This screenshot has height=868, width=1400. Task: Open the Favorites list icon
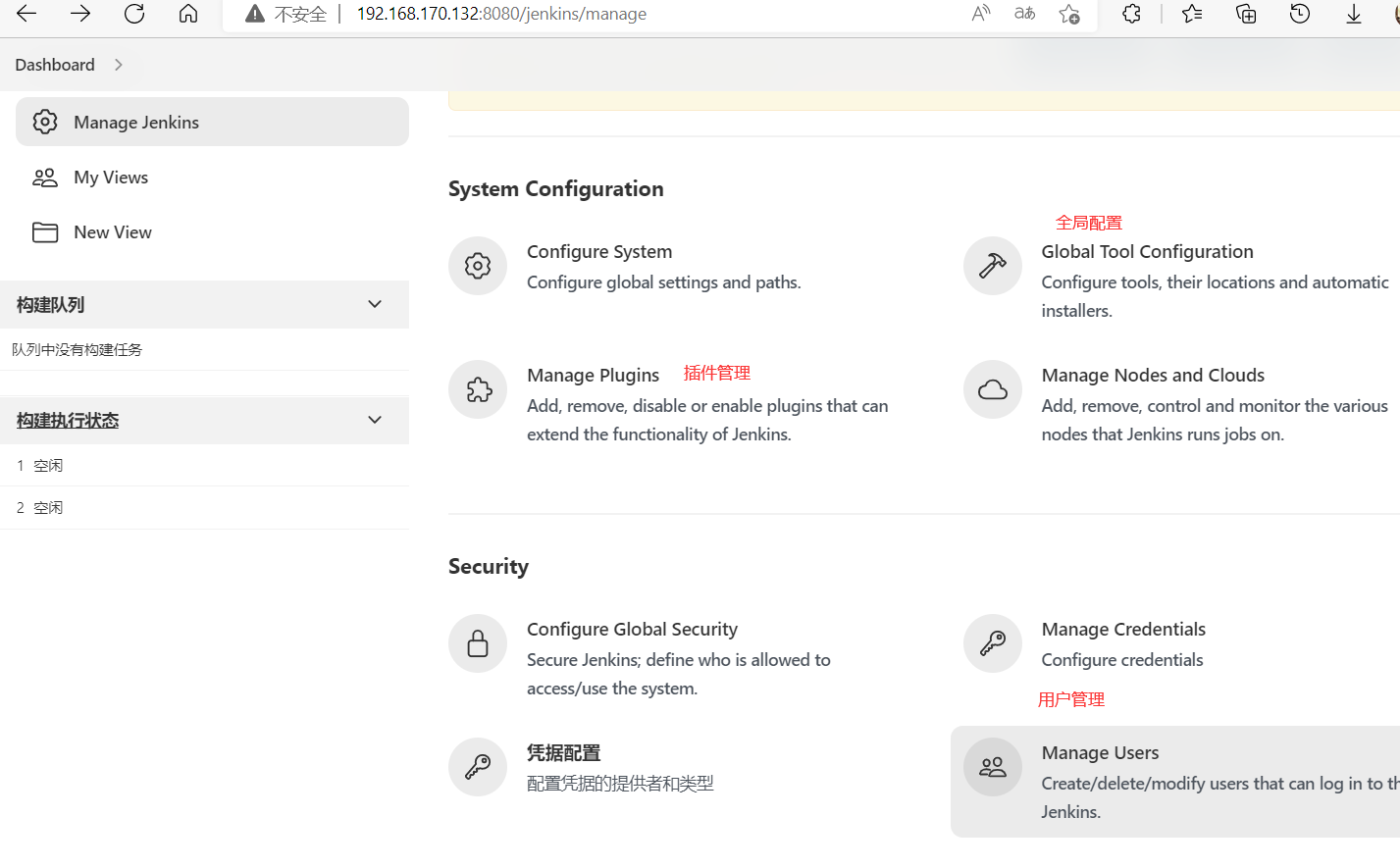pyautogui.click(x=1192, y=14)
